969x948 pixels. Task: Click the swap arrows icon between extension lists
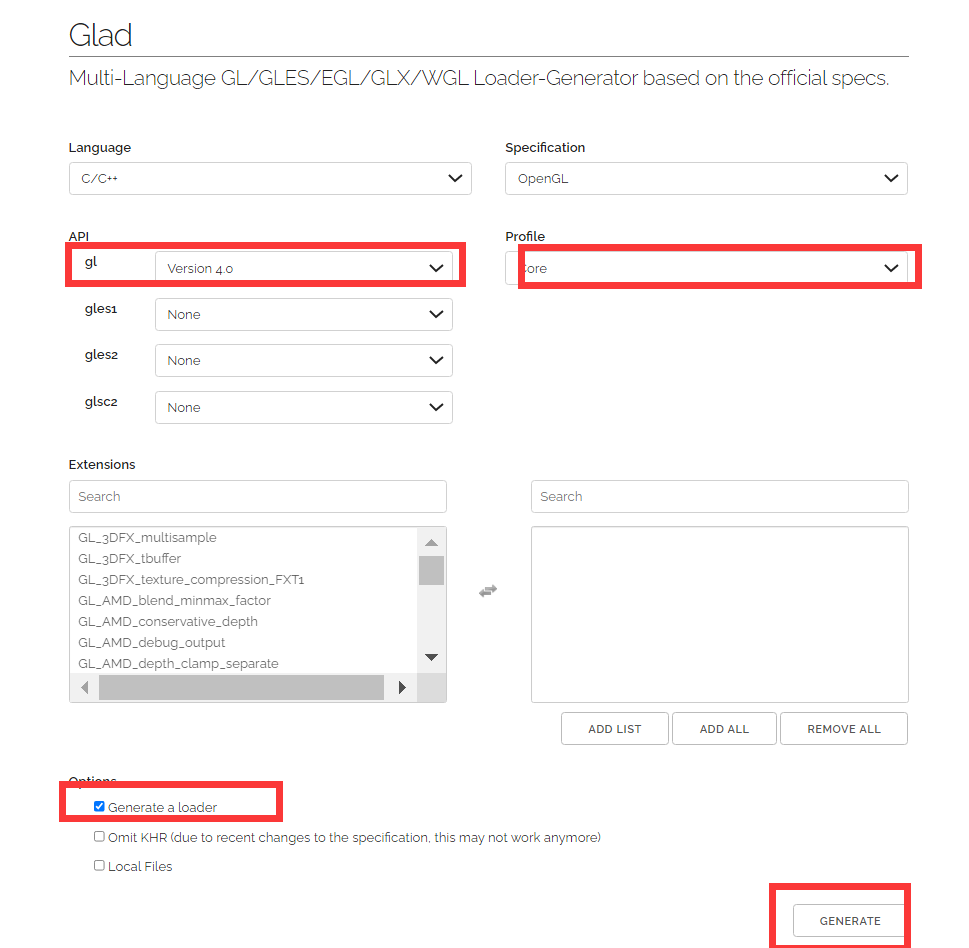(x=488, y=591)
